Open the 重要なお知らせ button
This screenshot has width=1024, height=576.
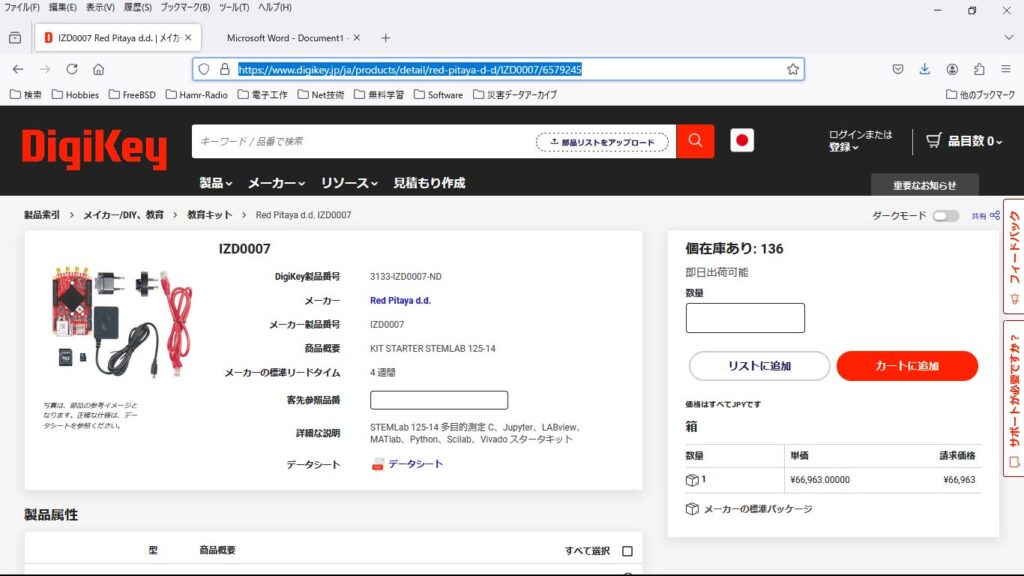[925, 185]
